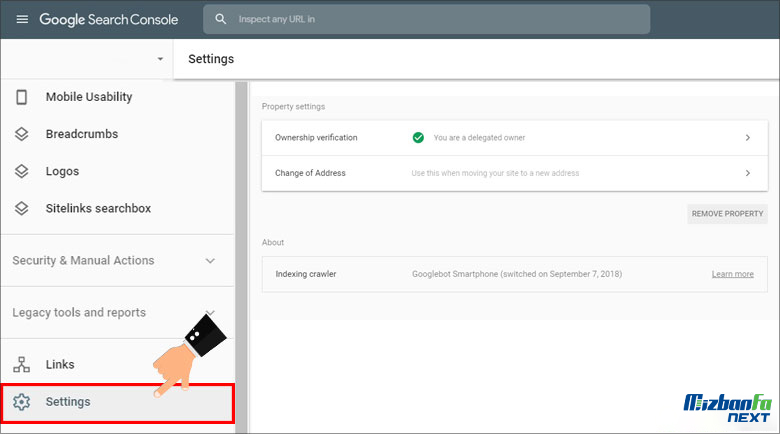Click the green ownership verified checkmark
The height and width of the screenshot is (434, 780).
tap(418, 138)
